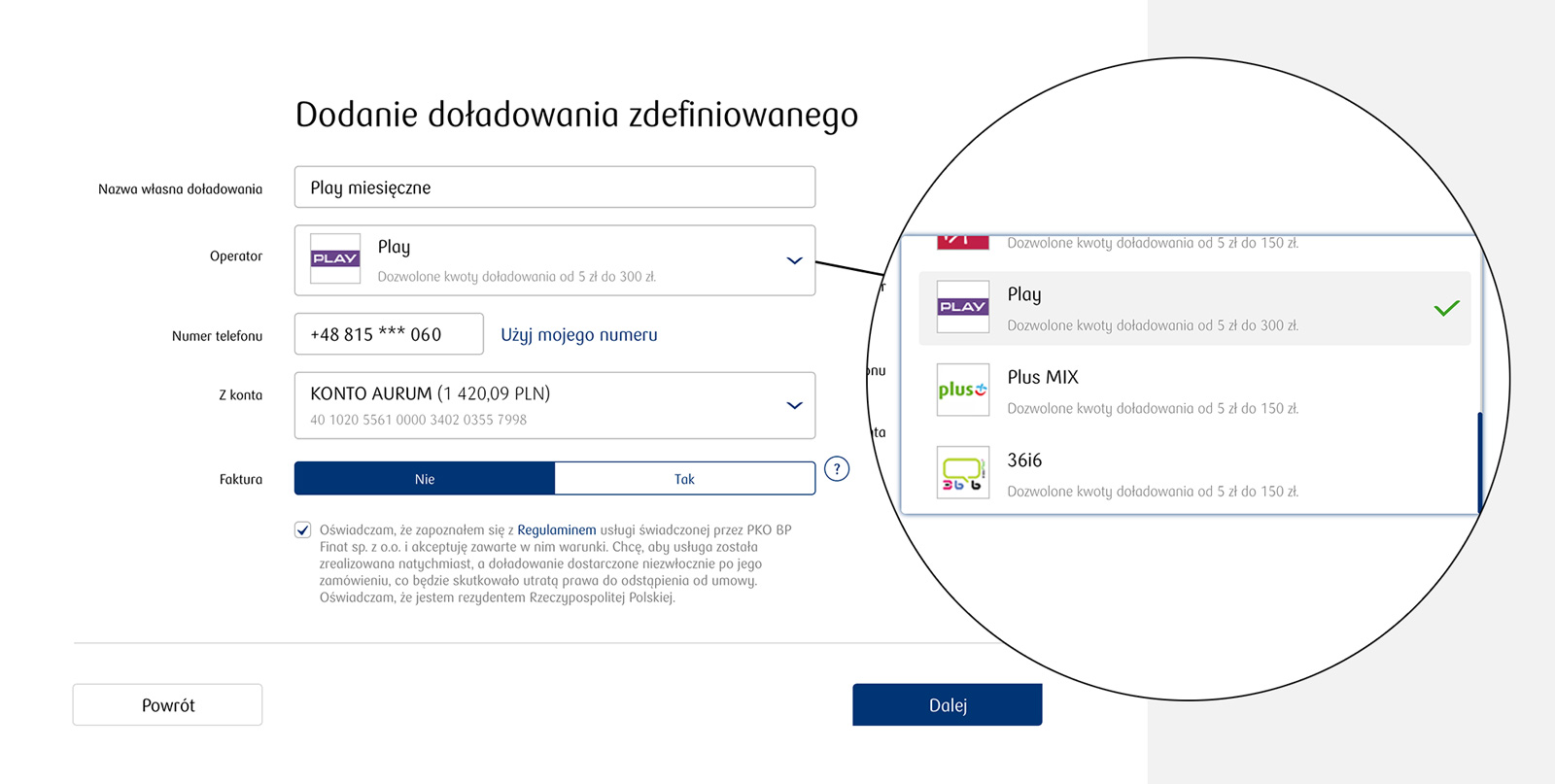Click the operator list scrollbar
Viewport: 1555px width, 784px height.
[1479, 461]
